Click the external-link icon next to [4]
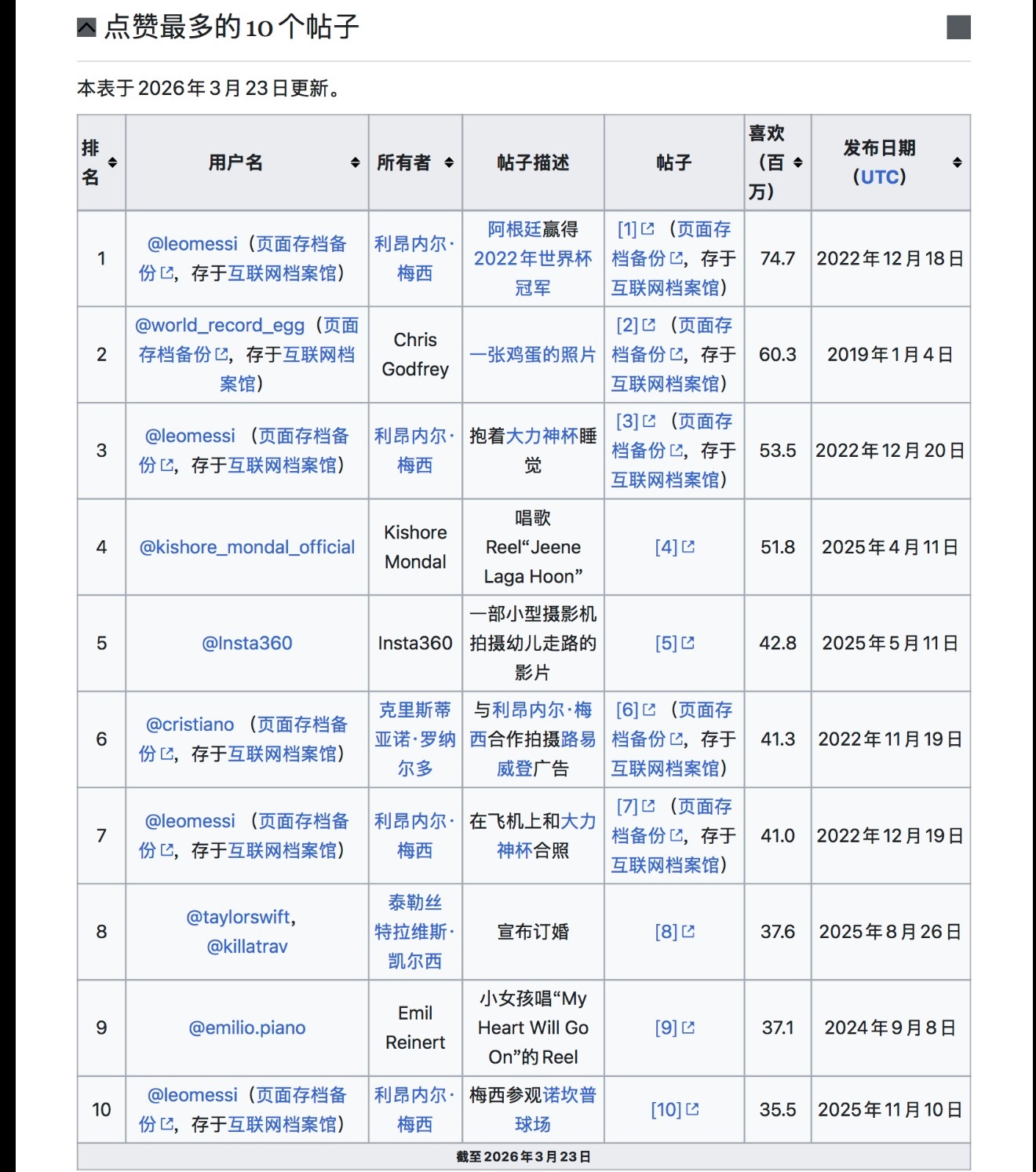This screenshot has height=1172, width=1036. coord(689,547)
